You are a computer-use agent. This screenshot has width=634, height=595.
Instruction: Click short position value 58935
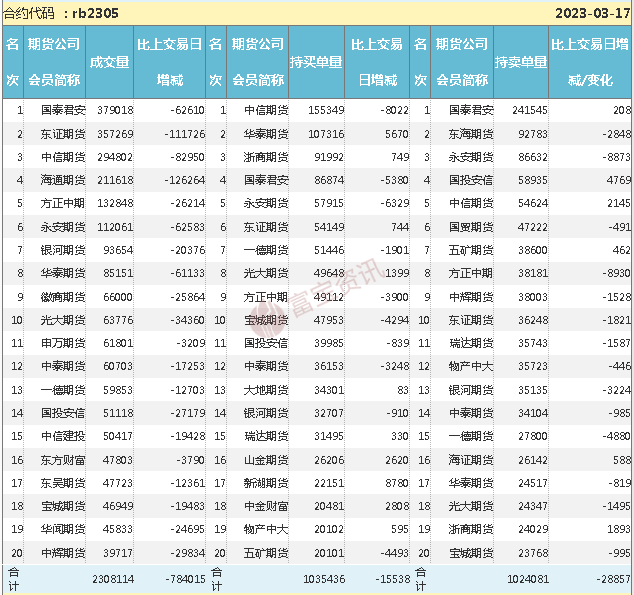tap(533, 180)
